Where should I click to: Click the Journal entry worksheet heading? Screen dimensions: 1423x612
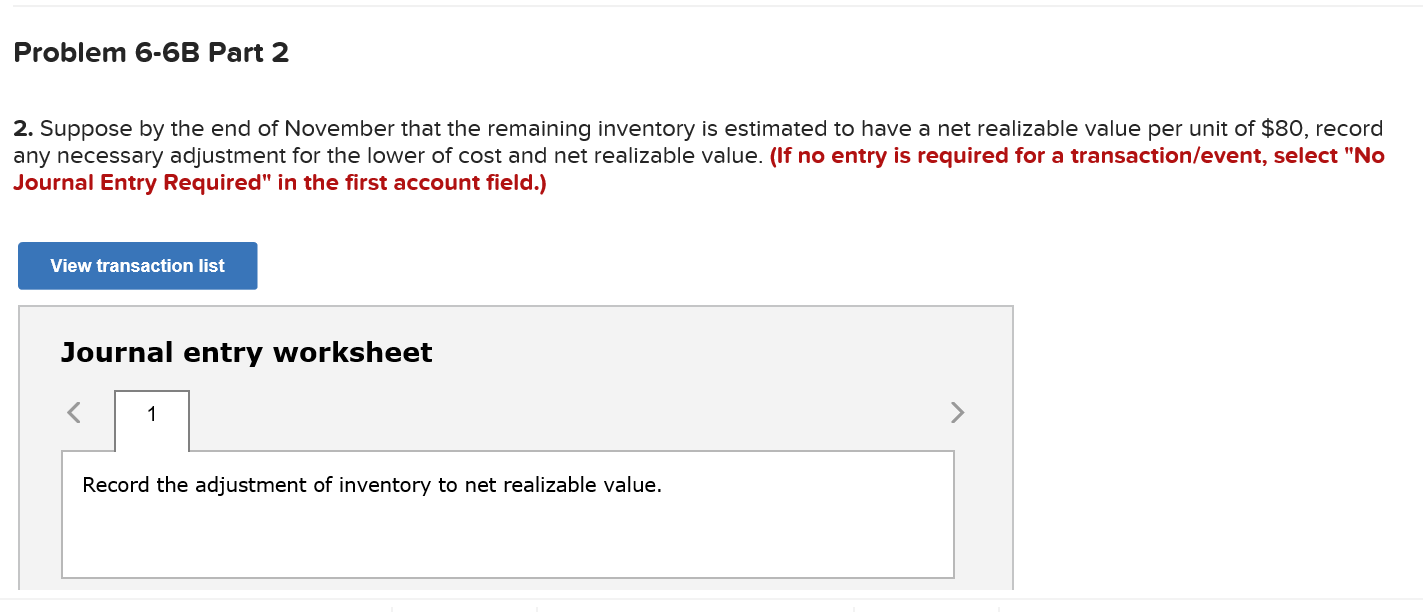pos(246,352)
